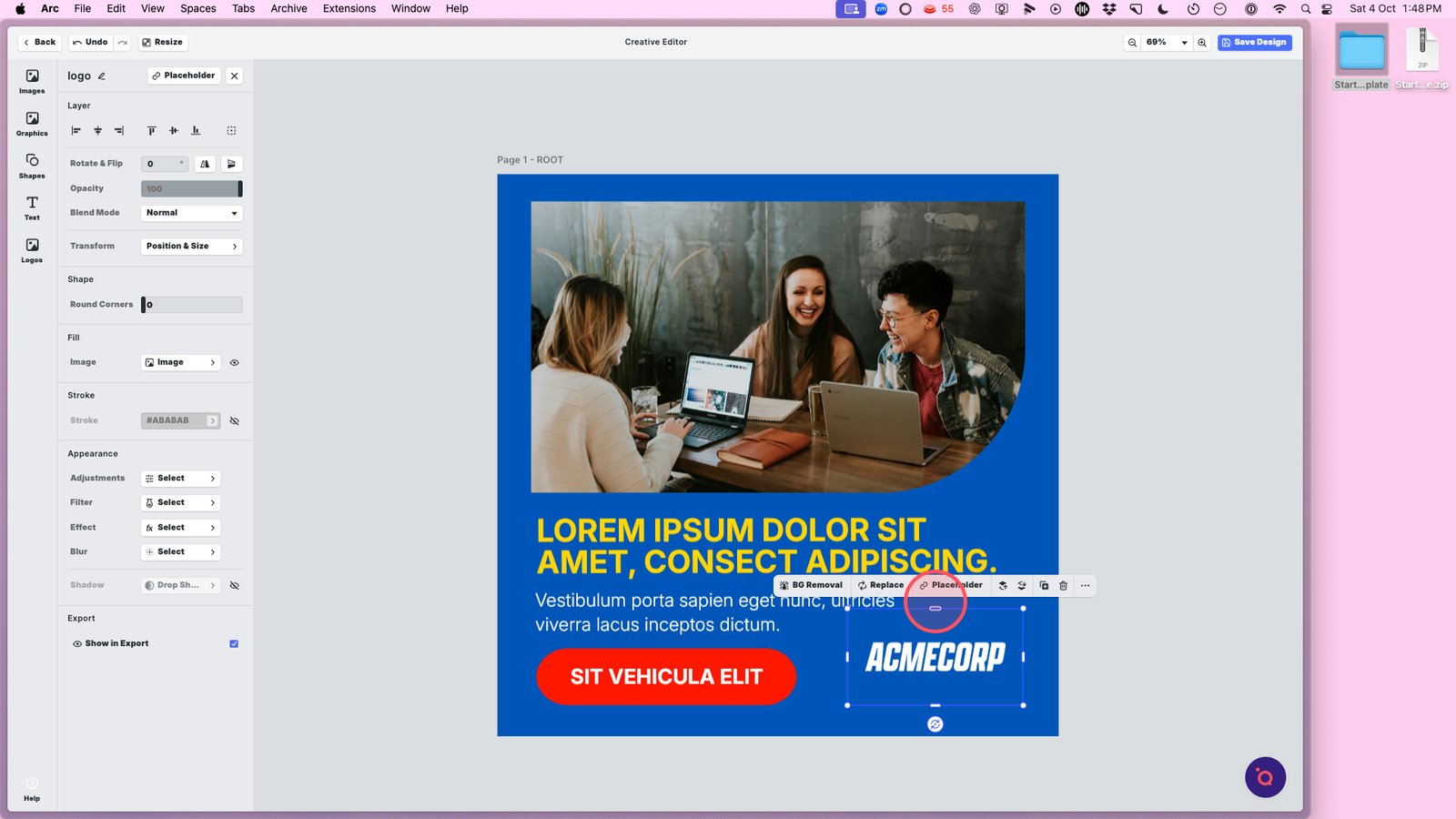Screen dimensions: 1456x819
Task: Expand the Drop Shadow settings
Action: 181,586
